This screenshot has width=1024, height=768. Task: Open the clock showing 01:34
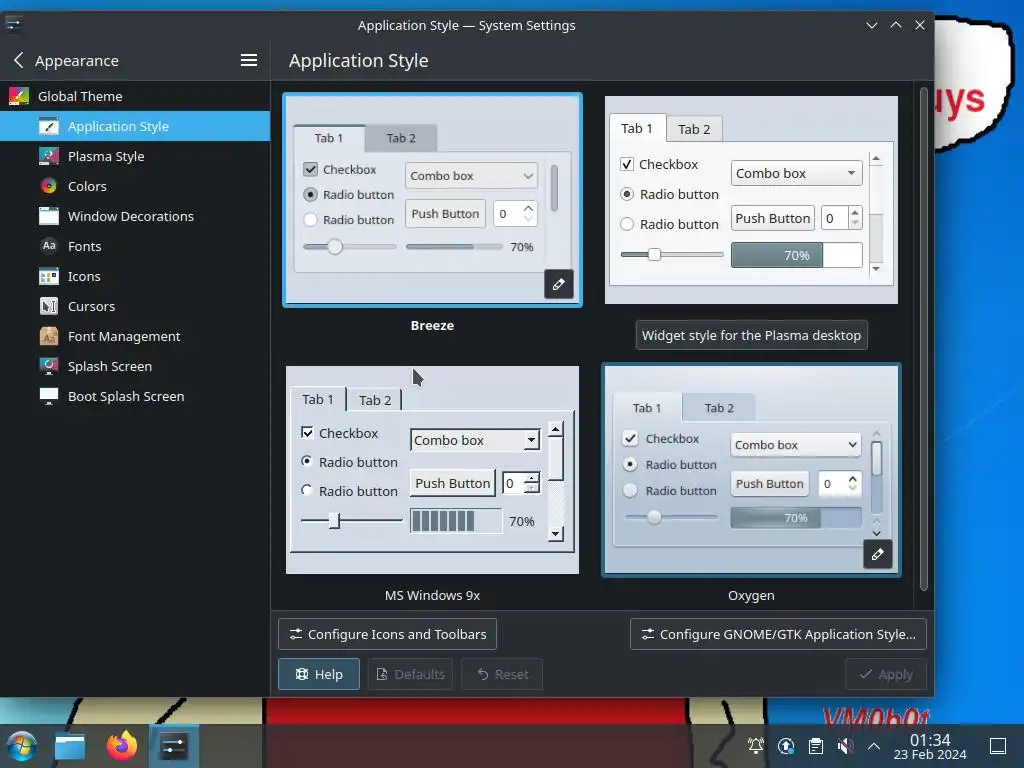coord(930,746)
